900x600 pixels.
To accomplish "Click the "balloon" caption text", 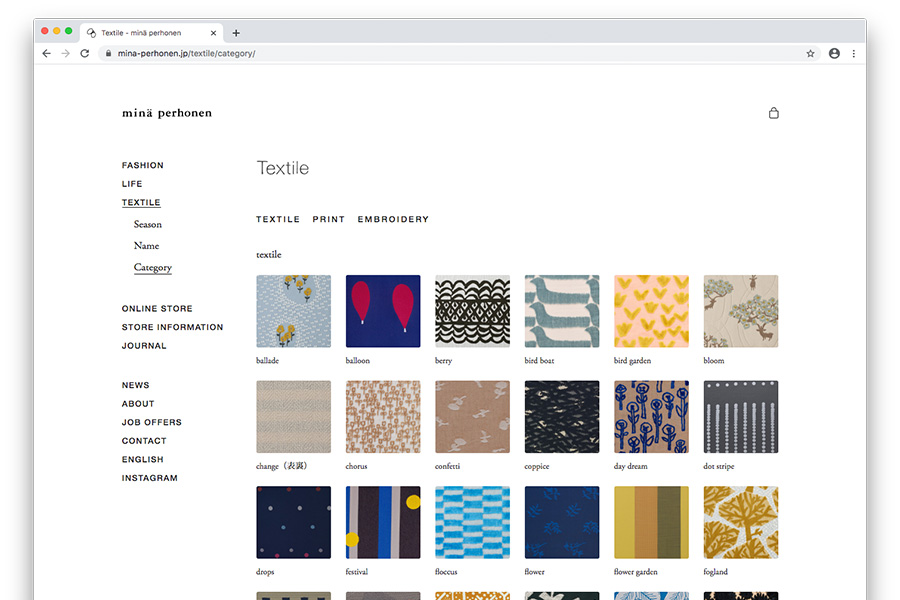I will [358, 361].
